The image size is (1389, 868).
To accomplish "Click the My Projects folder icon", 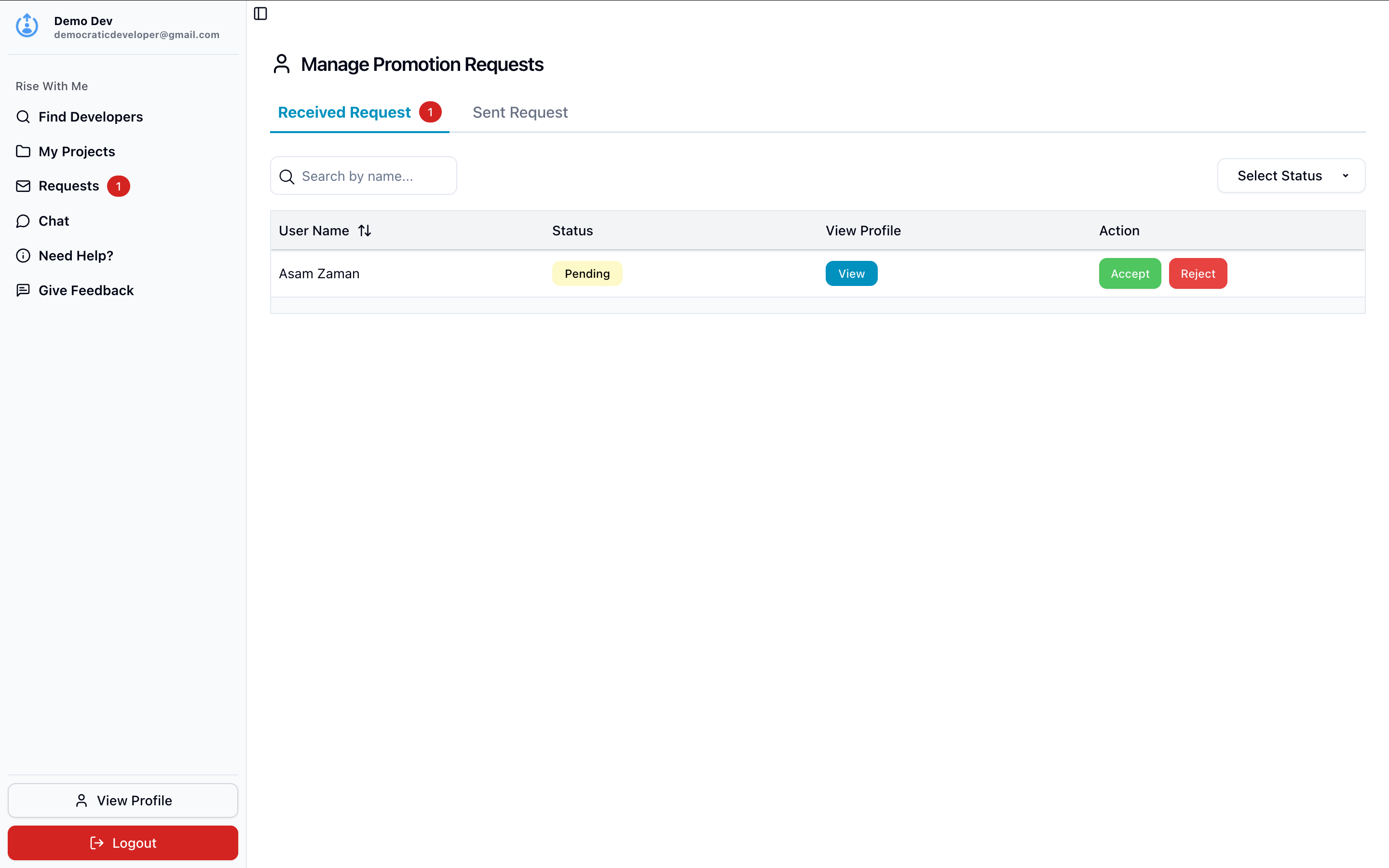I will [23, 151].
